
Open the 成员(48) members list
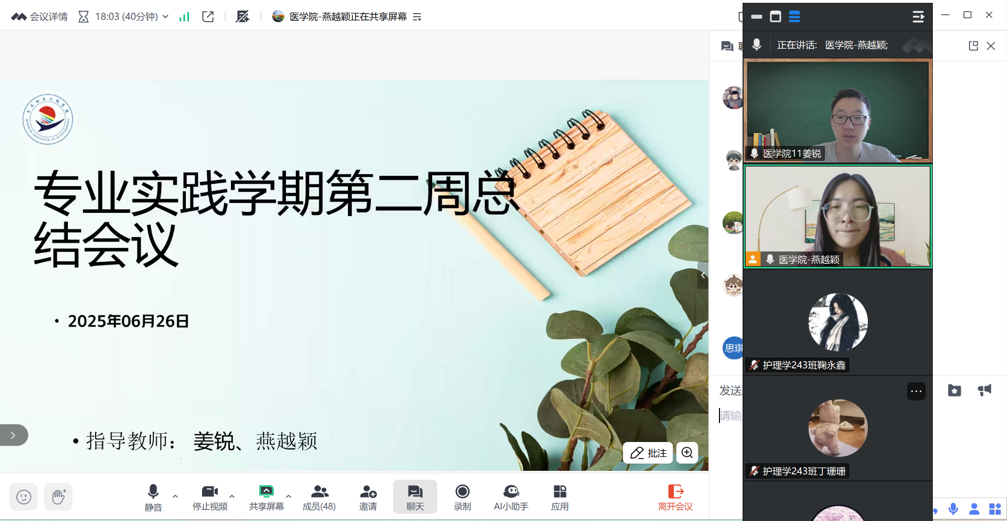pos(319,496)
